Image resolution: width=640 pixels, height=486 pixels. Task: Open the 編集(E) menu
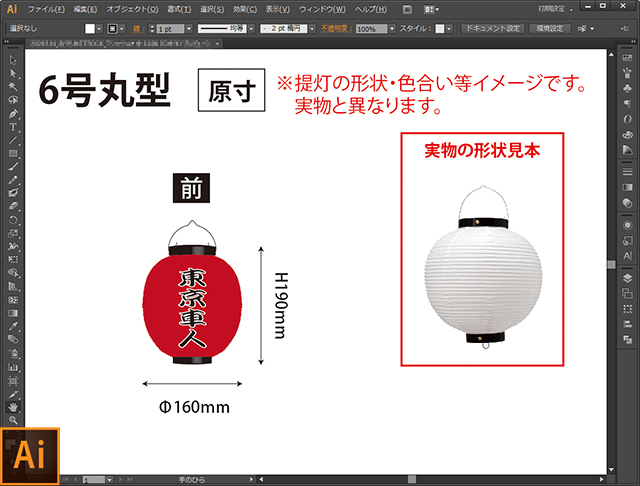click(x=85, y=9)
